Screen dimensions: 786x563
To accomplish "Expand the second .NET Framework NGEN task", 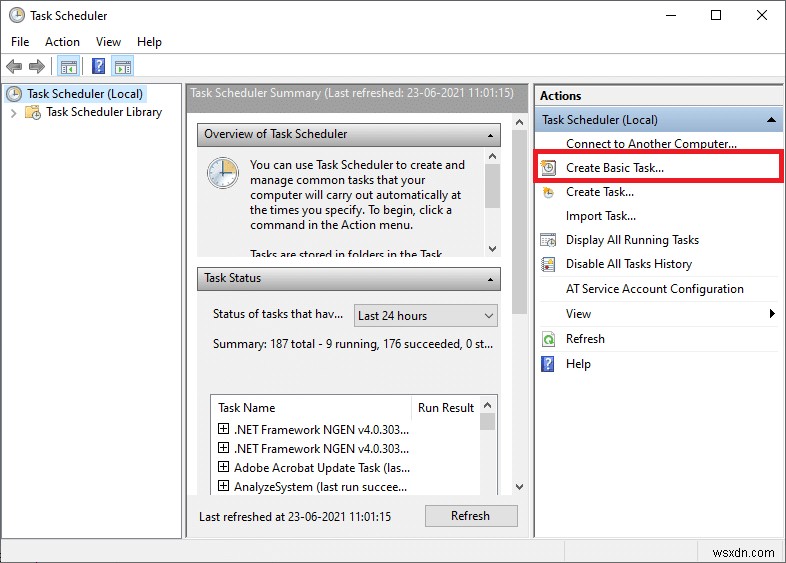I will [224, 448].
